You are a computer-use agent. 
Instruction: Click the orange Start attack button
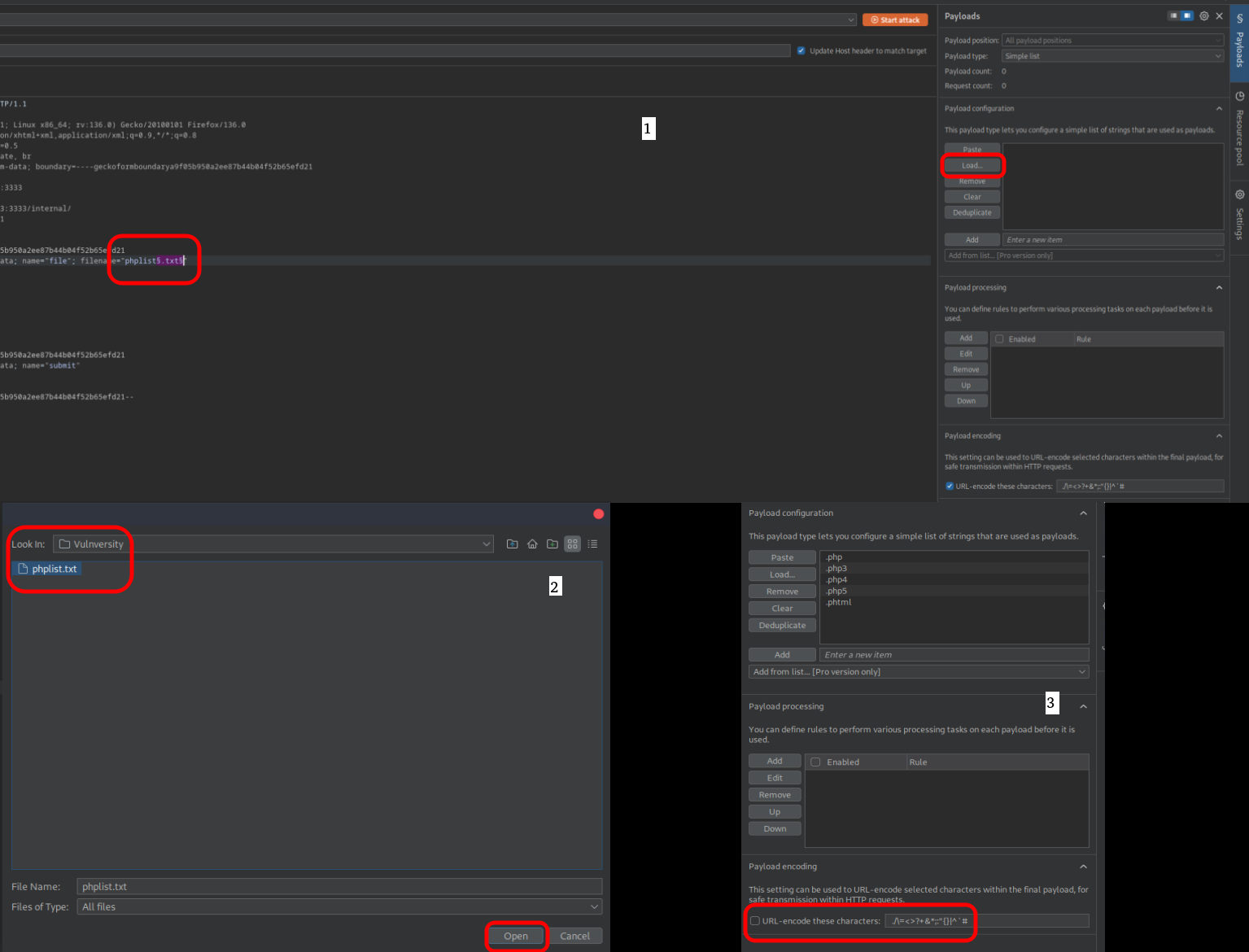point(895,20)
